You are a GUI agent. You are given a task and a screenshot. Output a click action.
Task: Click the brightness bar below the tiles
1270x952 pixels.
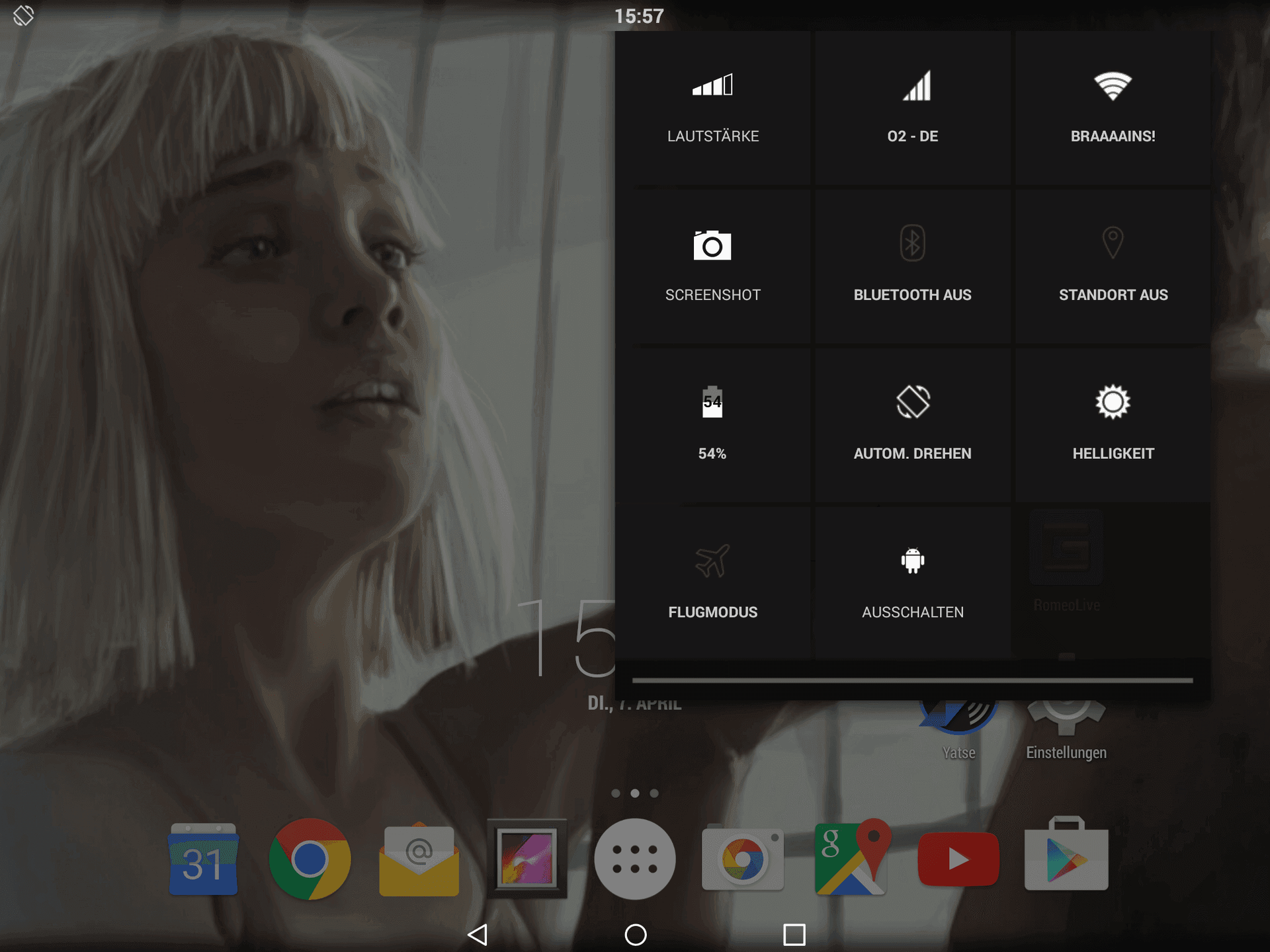click(912, 680)
